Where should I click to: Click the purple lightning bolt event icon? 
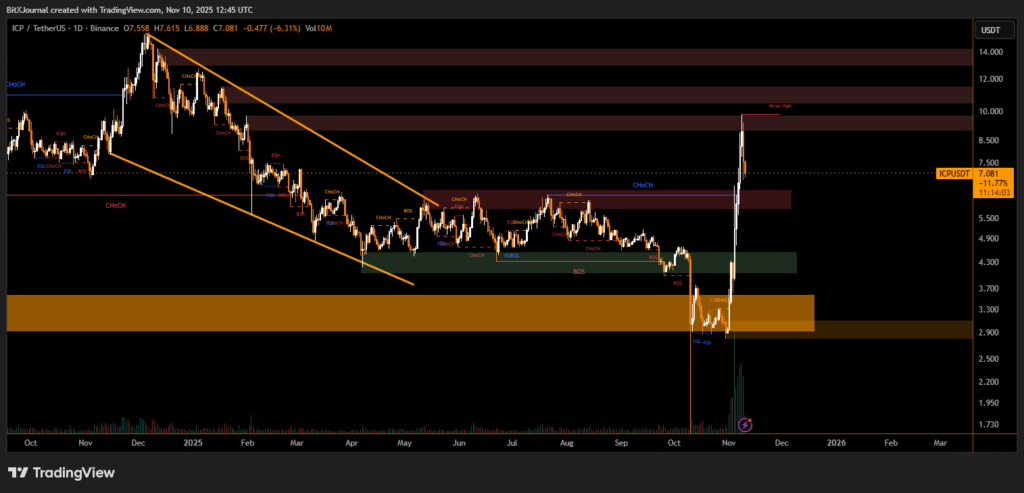pos(745,424)
